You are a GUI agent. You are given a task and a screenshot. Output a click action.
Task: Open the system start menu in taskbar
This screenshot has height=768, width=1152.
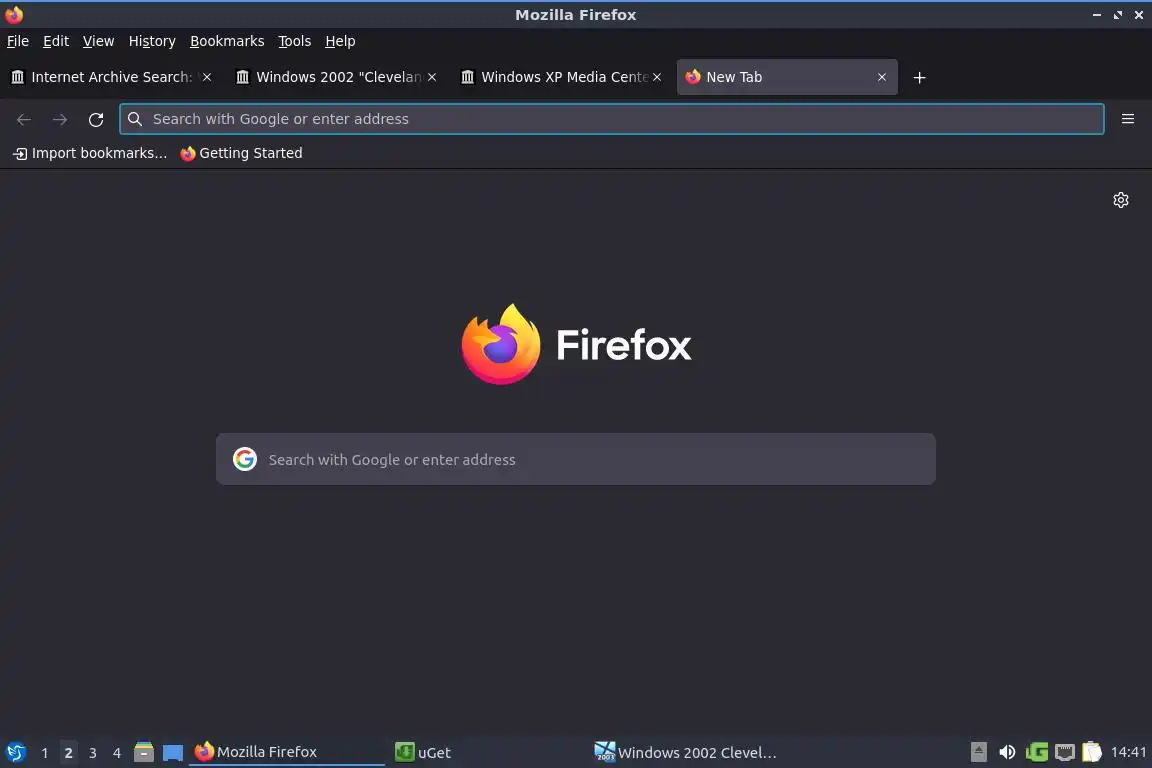pyautogui.click(x=15, y=752)
